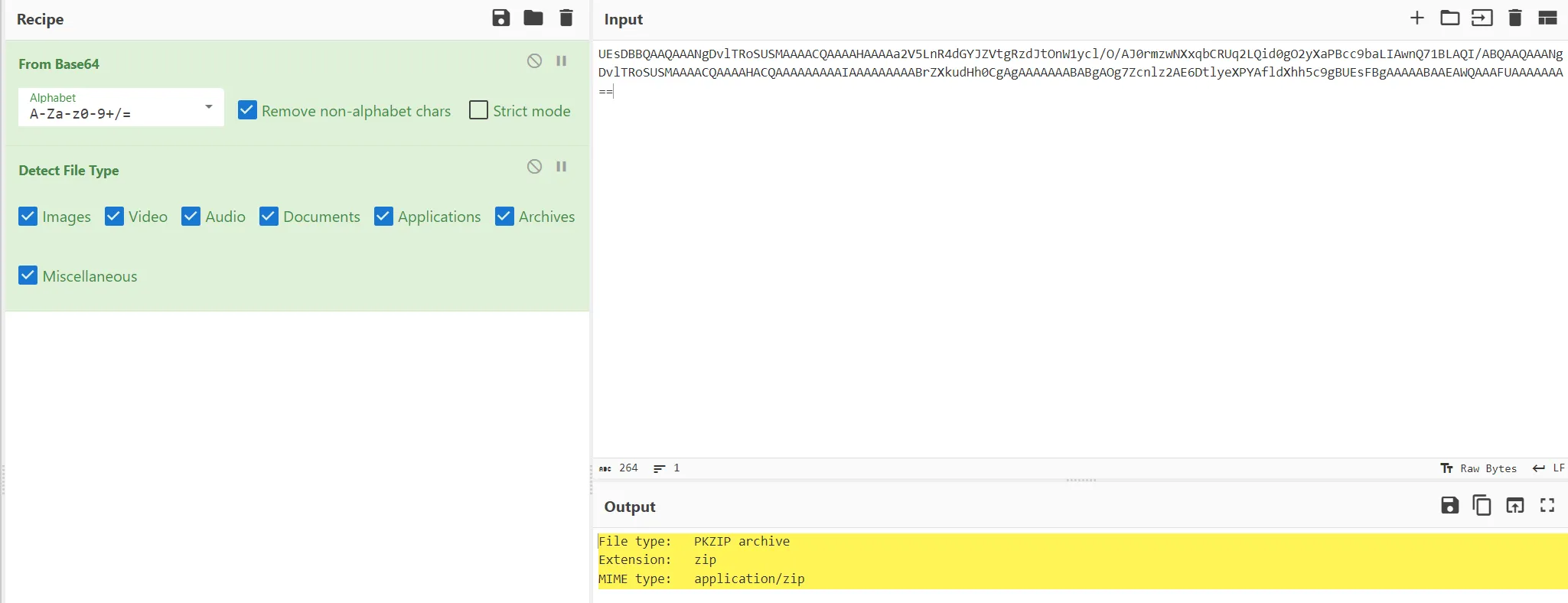Clear the recipe with the trash icon
Viewport: 1568px width, 603px height.
[x=566, y=18]
